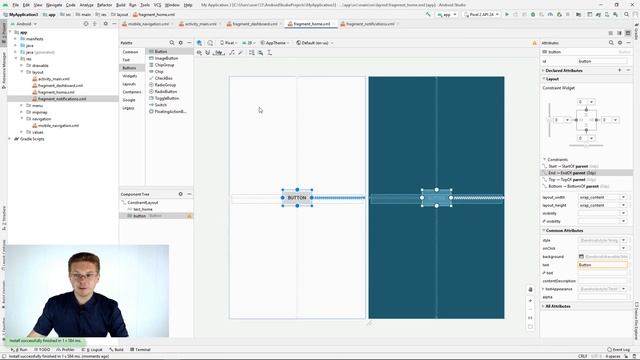
Task: Expand the All Attributes section
Action: point(543,306)
